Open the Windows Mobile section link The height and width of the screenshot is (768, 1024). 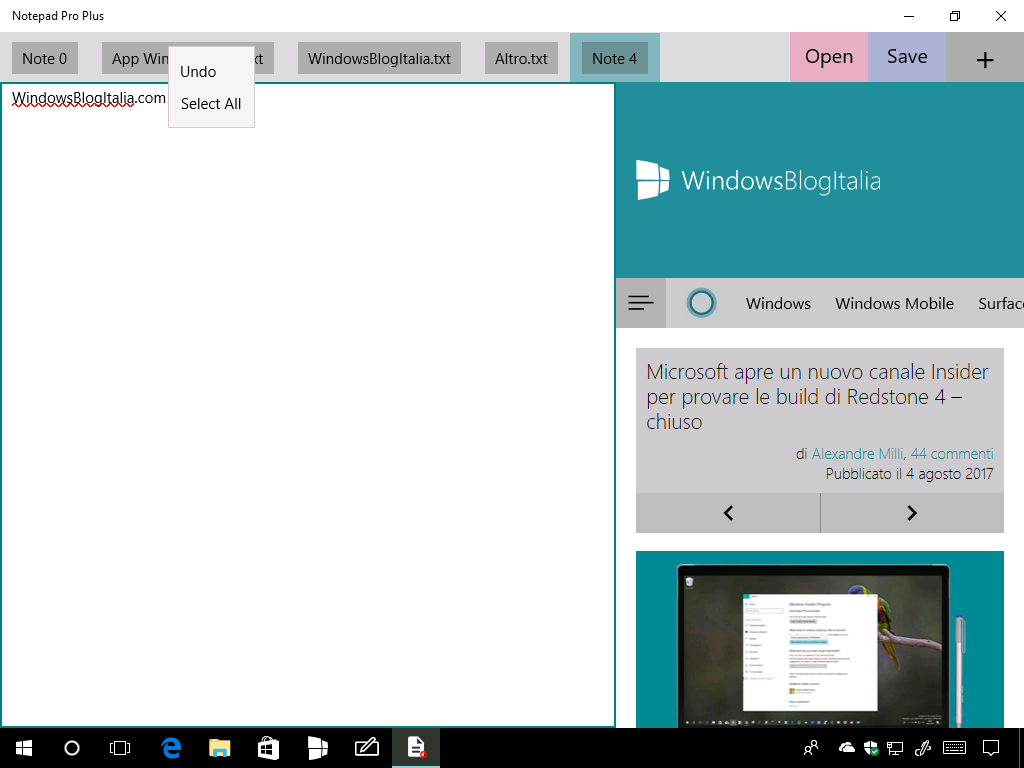pyautogui.click(x=894, y=304)
